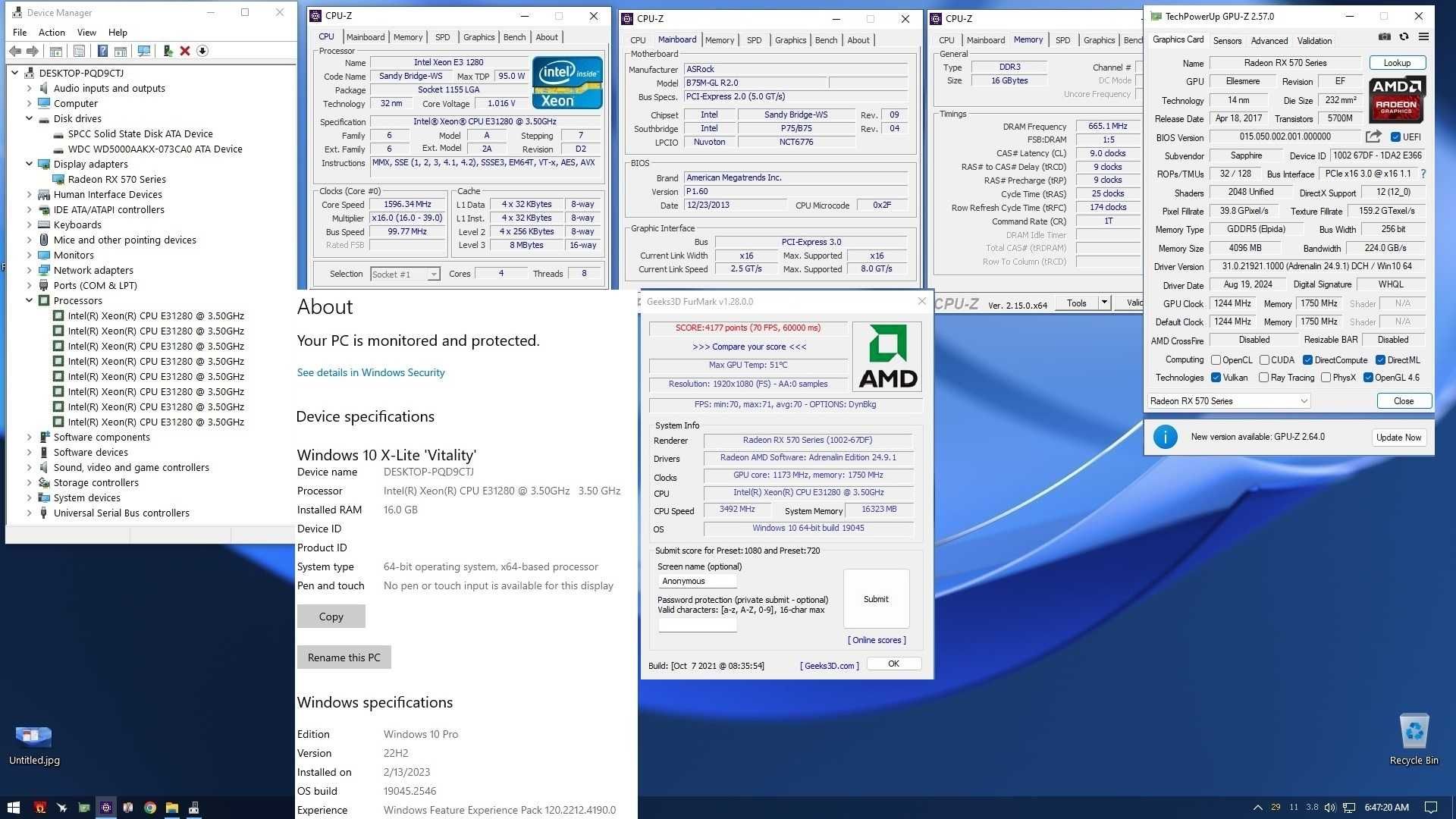Open the Windows Start button
Image resolution: width=1456 pixels, height=819 pixels.
pos(13,808)
